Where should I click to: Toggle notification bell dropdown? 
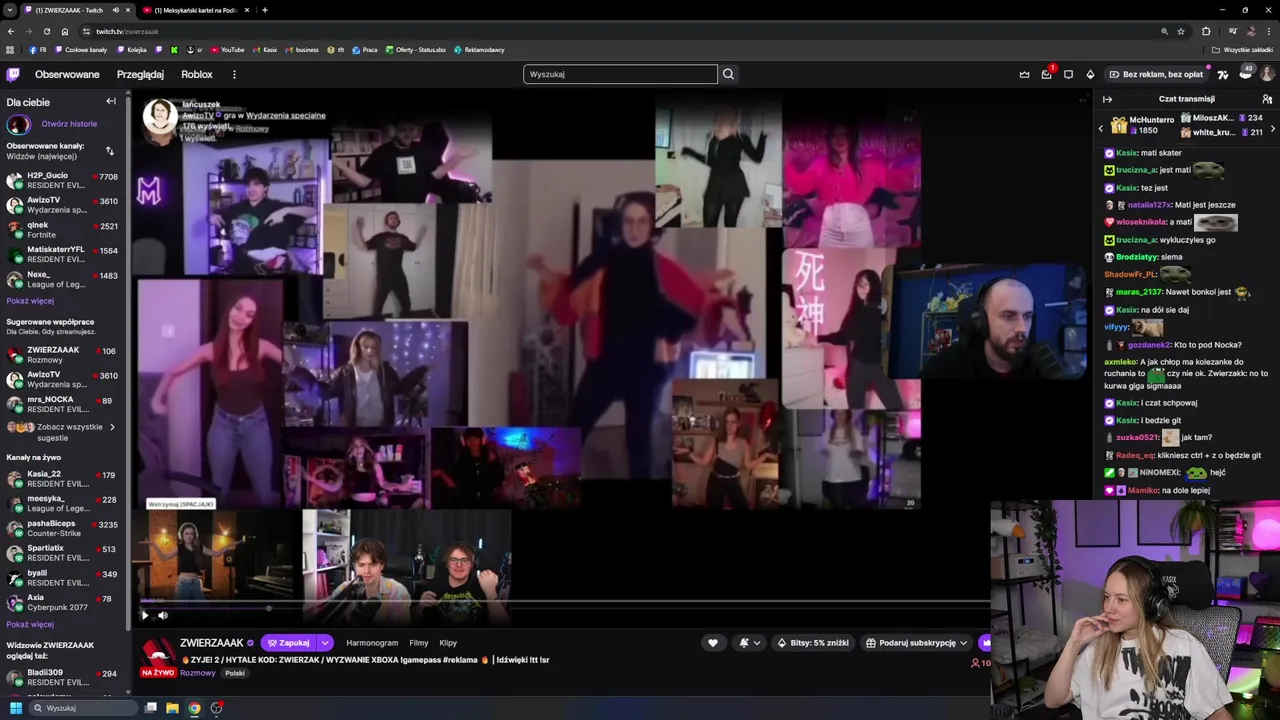(748, 643)
